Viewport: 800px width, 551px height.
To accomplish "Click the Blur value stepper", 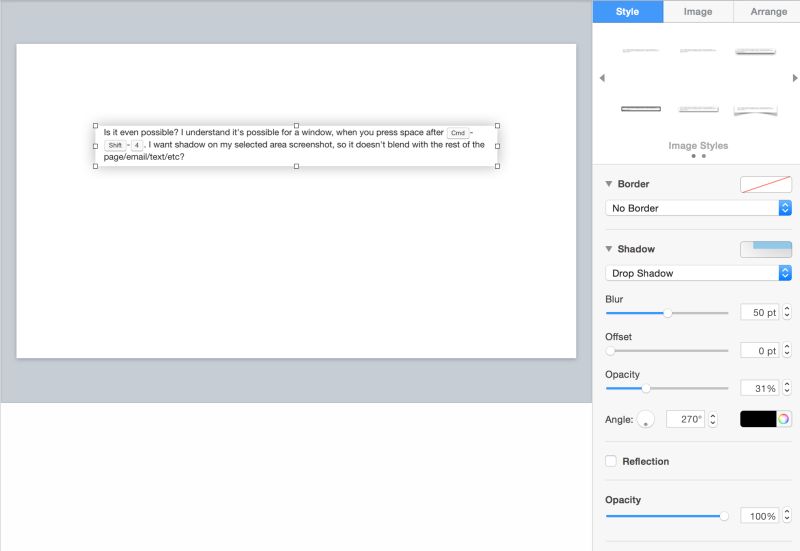I will tap(787, 312).
